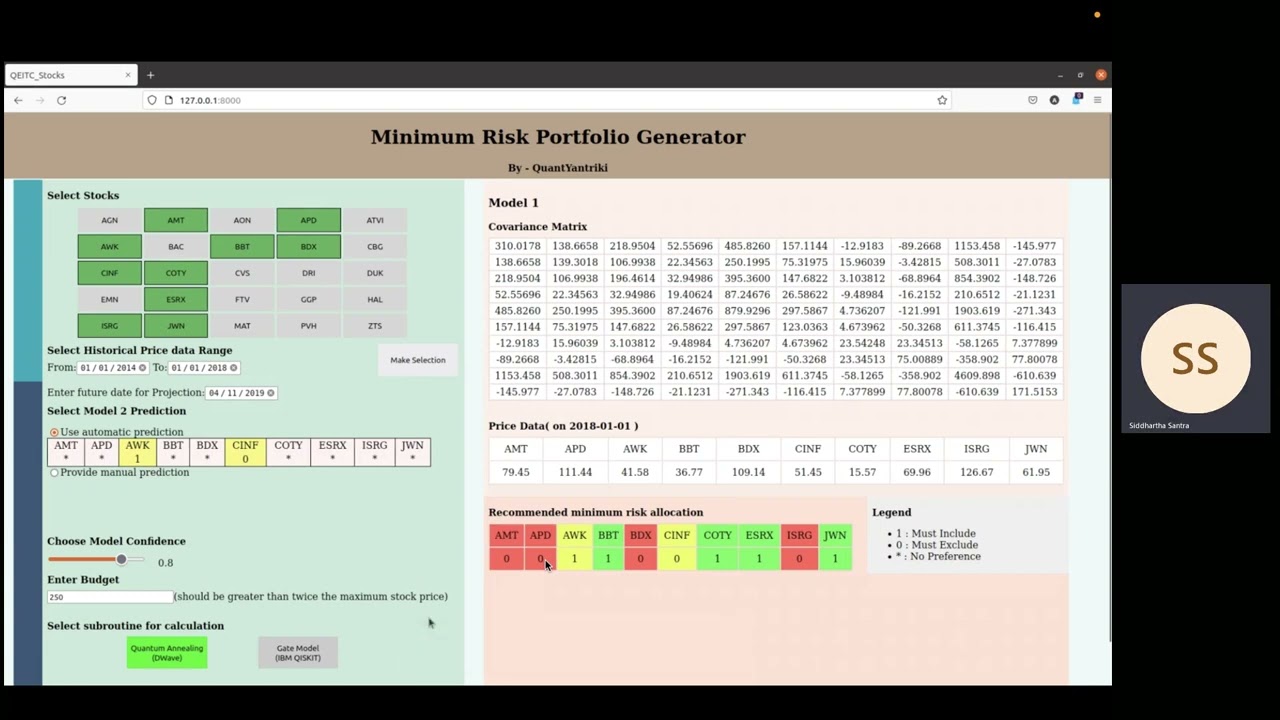Click the CINF cell in Model 2 Prediction
The image size is (1280, 720).
coord(245,452)
